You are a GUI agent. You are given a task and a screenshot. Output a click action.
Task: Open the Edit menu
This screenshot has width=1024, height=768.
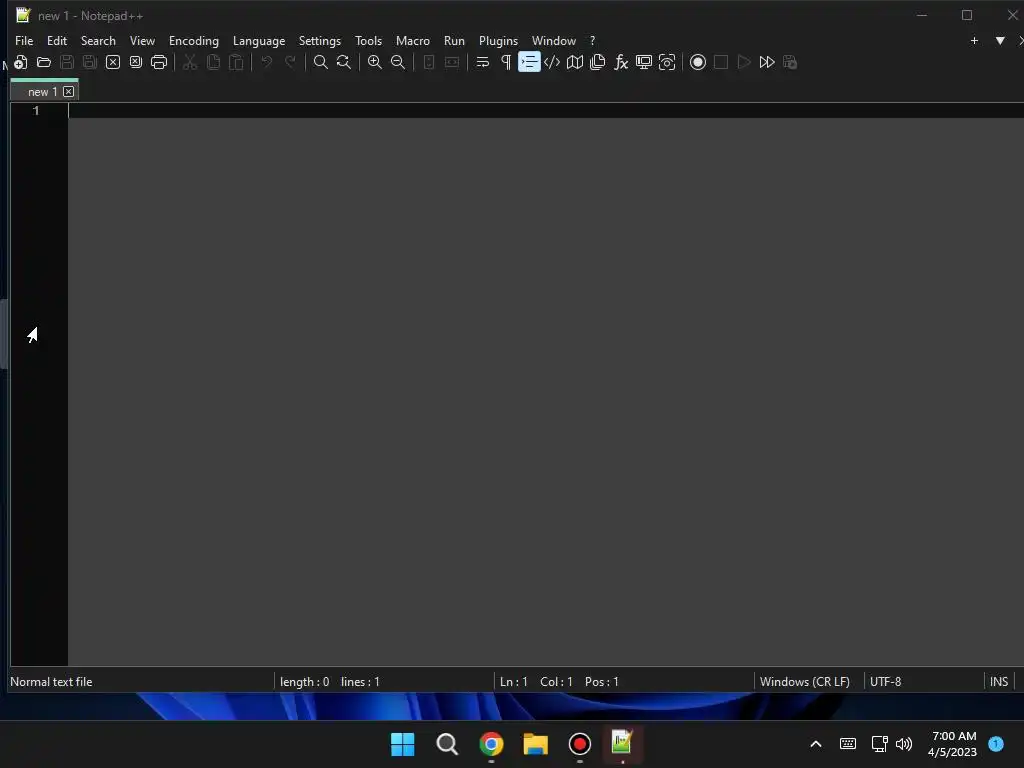click(x=57, y=40)
